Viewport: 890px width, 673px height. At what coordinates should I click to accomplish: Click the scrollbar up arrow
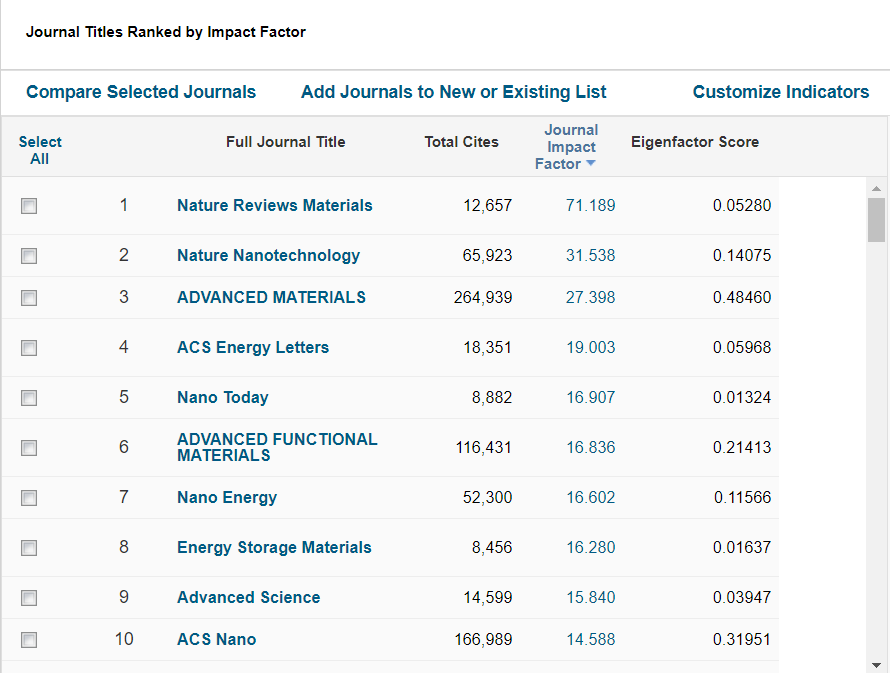click(876, 188)
